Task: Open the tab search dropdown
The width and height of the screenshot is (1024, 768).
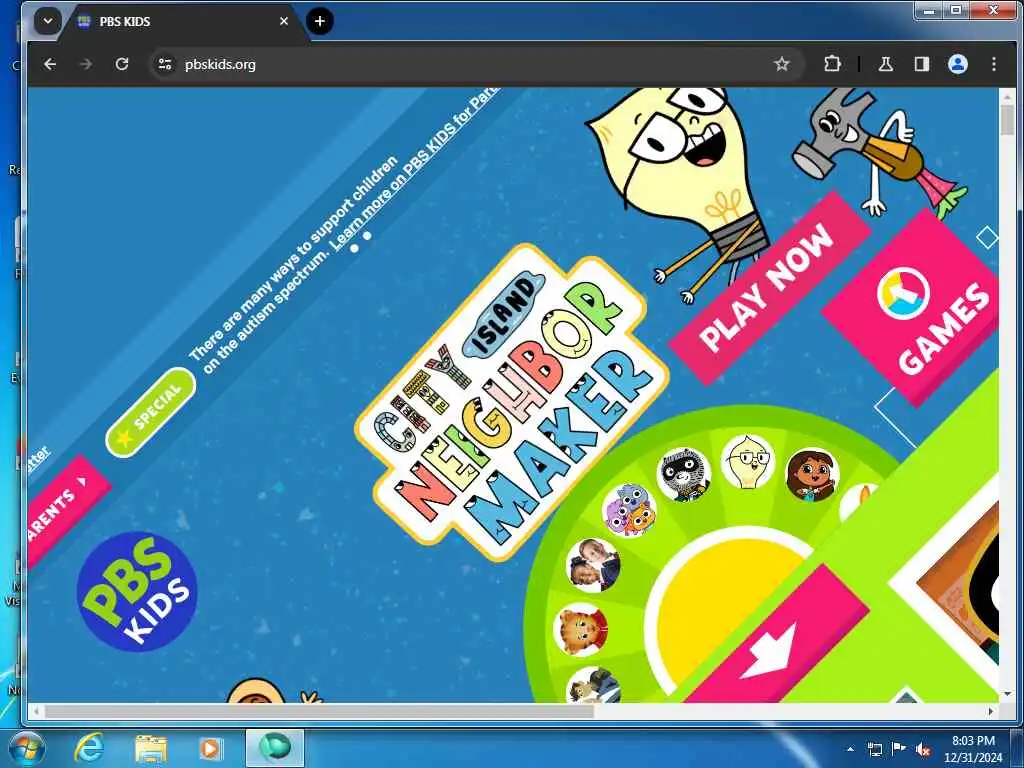Action: coord(48,21)
